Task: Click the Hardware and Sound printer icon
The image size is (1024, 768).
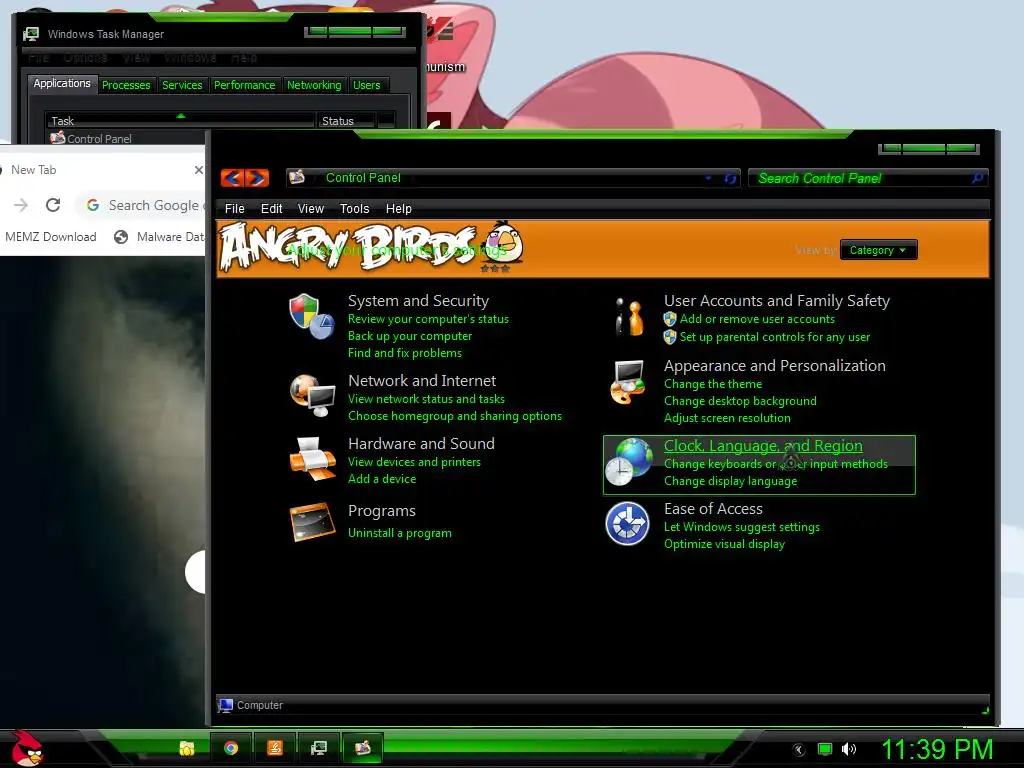Action: 312,458
